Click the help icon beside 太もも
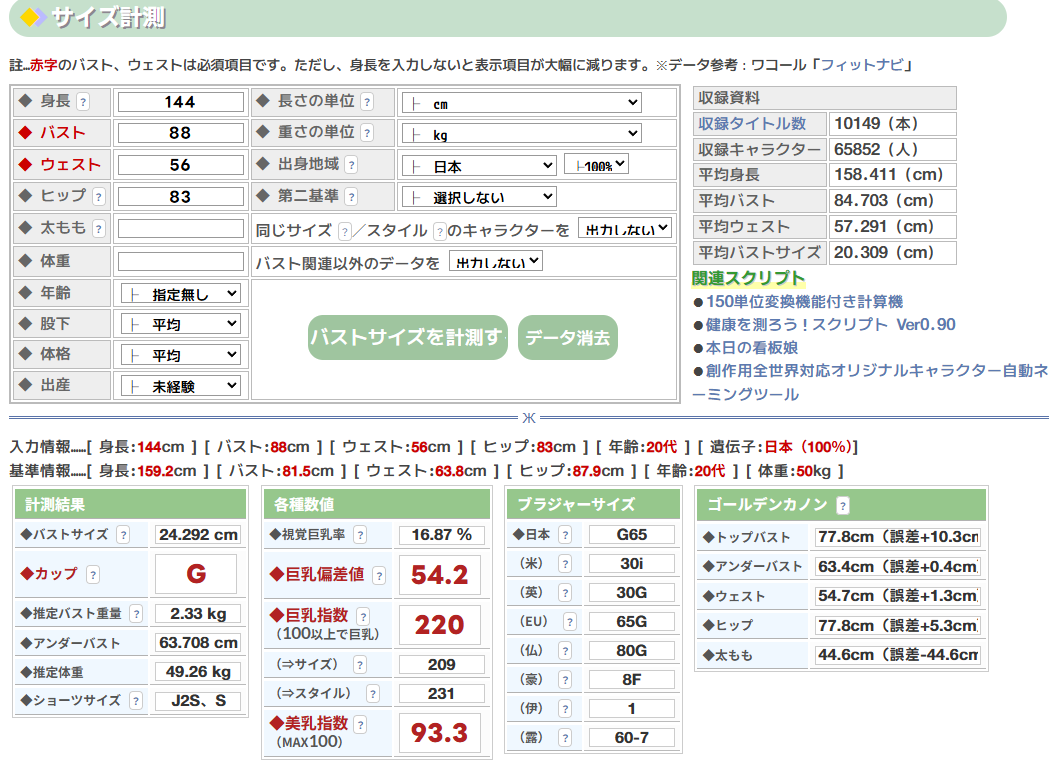The height and width of the screenshot is (773, 1057). pos(98,229)
